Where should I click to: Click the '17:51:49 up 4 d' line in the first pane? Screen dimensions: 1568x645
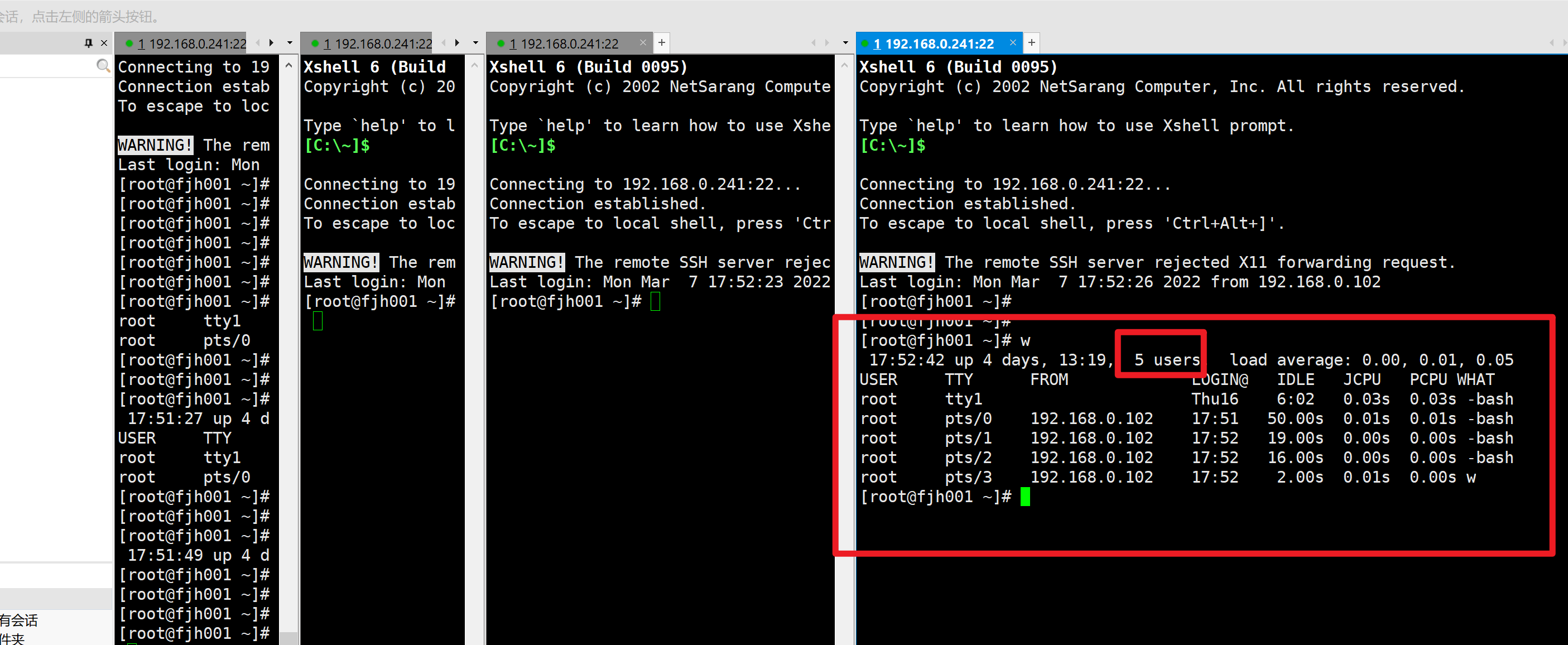199,556
